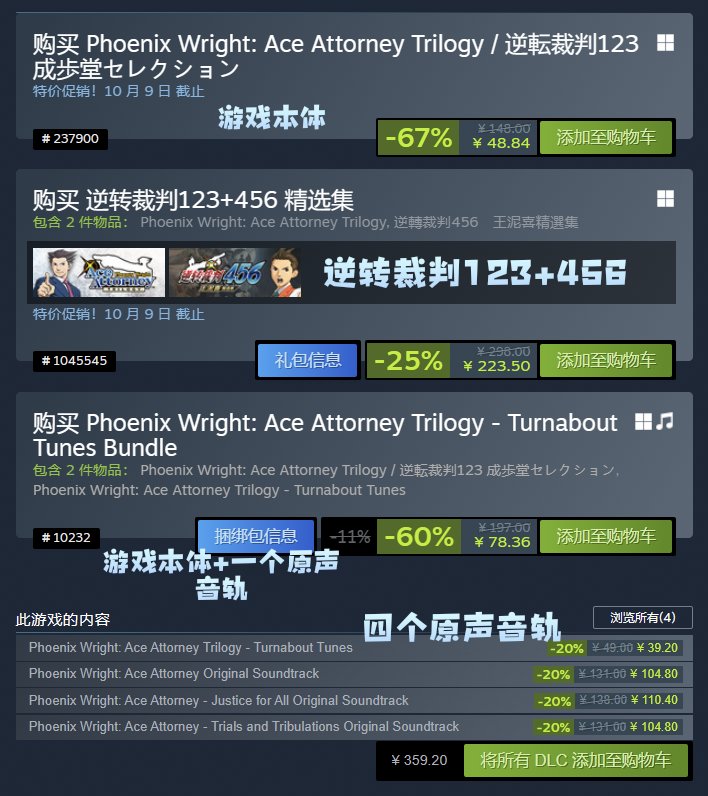The image size is (708, 796).
Task: Open the 逆转裁判456 thumbnail image
Action: (235, 272)
